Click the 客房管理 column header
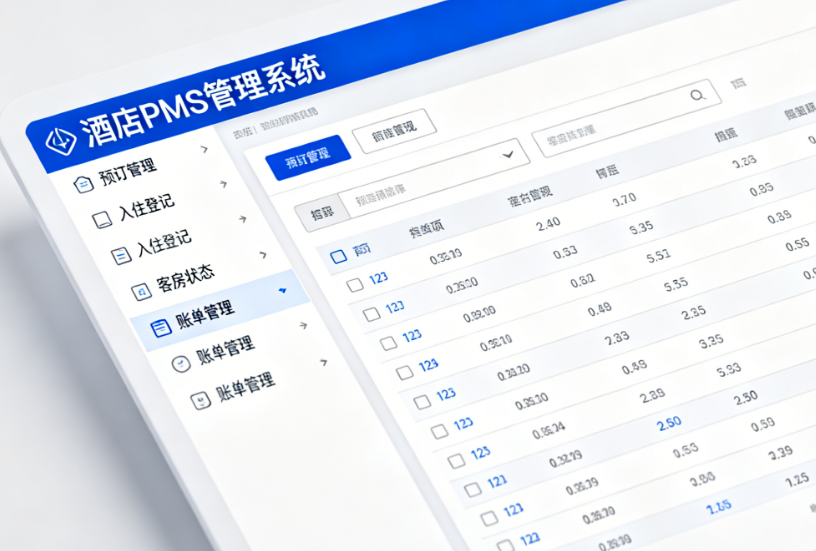This screenshot has height=551, width=816. 530,196
